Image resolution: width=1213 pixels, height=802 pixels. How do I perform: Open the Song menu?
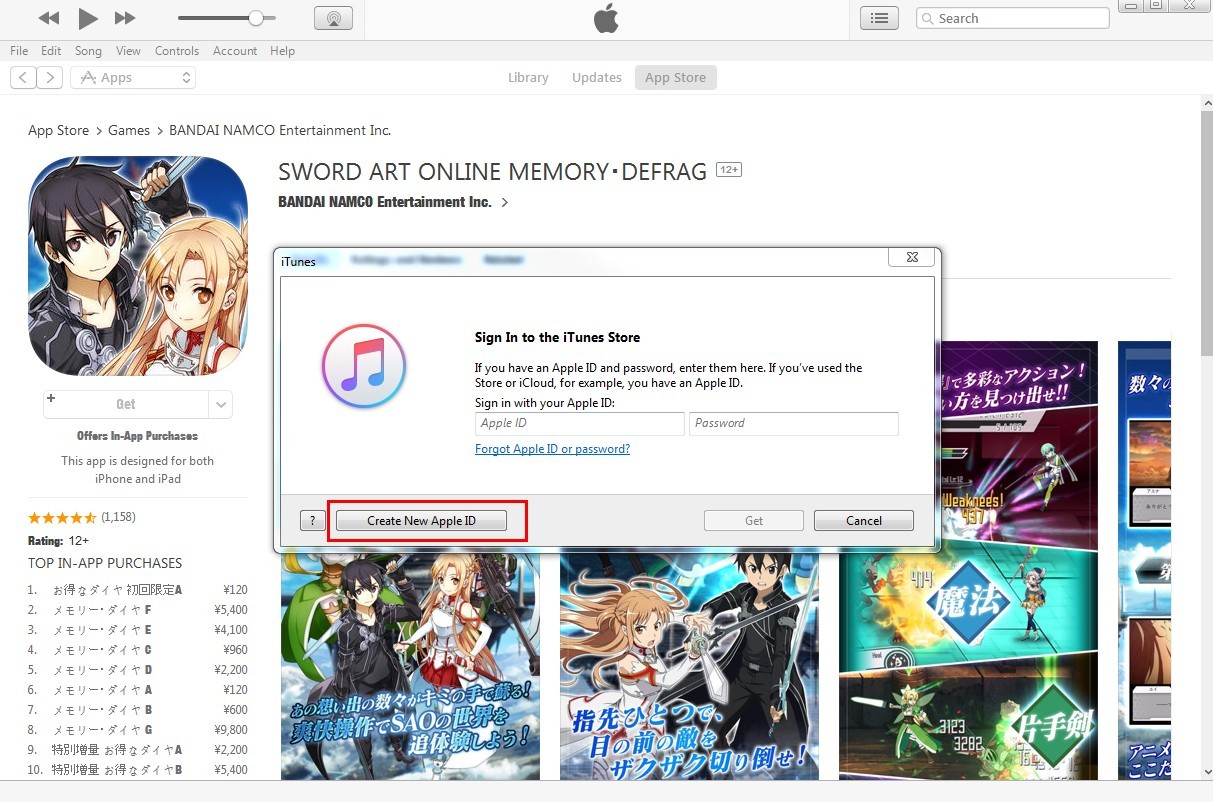pos(88,51)
